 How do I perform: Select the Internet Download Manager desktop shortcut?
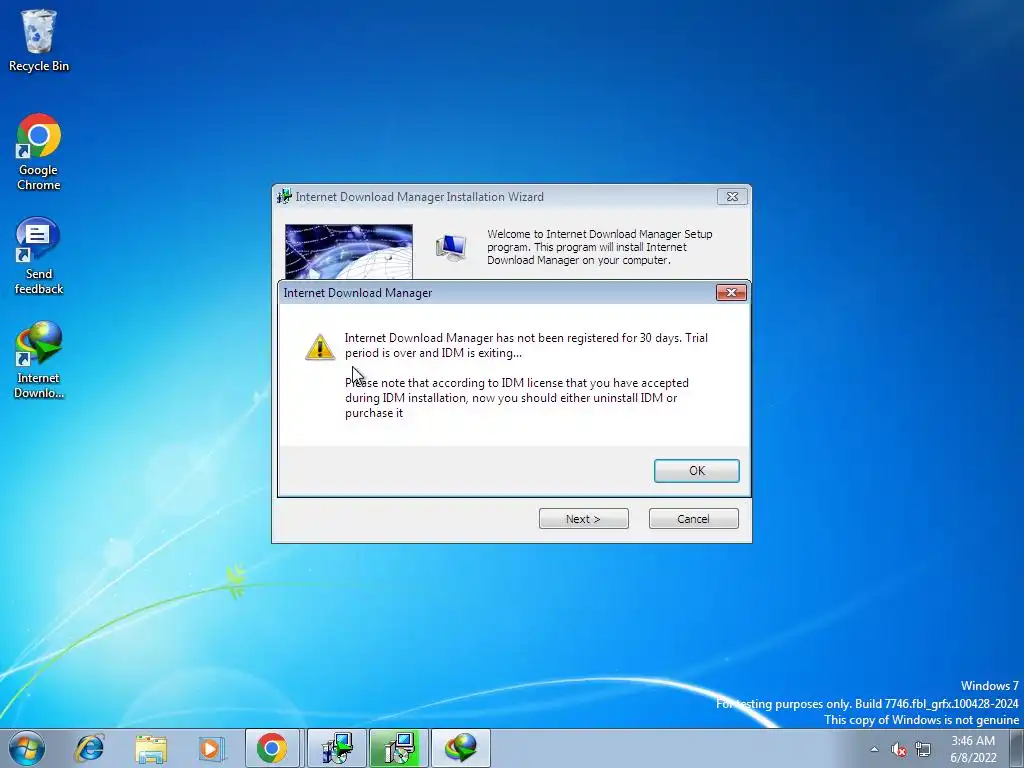[39, 360]
